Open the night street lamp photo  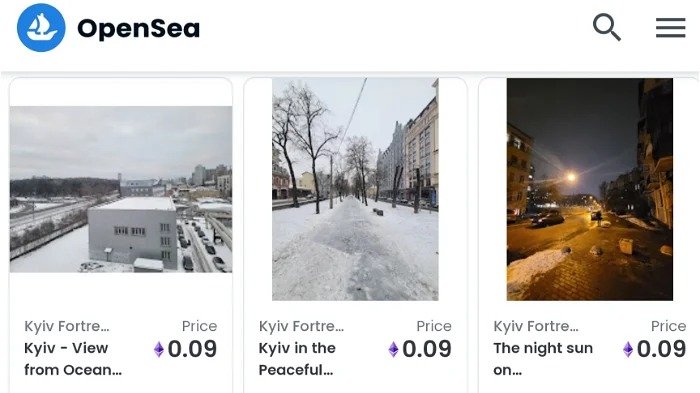tap(590, 189)
